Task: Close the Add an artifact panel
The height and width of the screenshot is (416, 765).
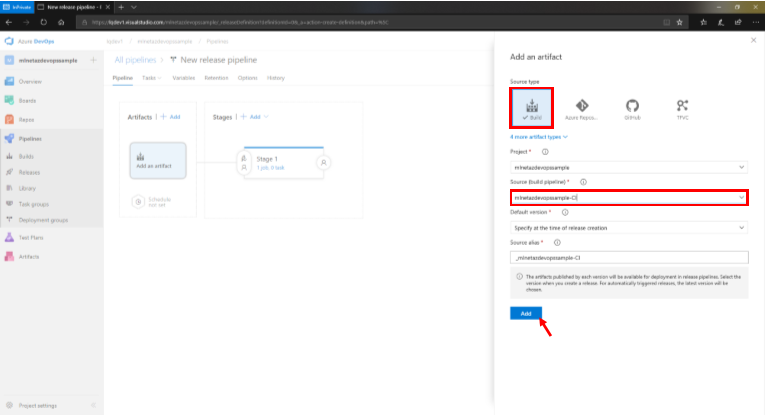Action: (752, 41)
